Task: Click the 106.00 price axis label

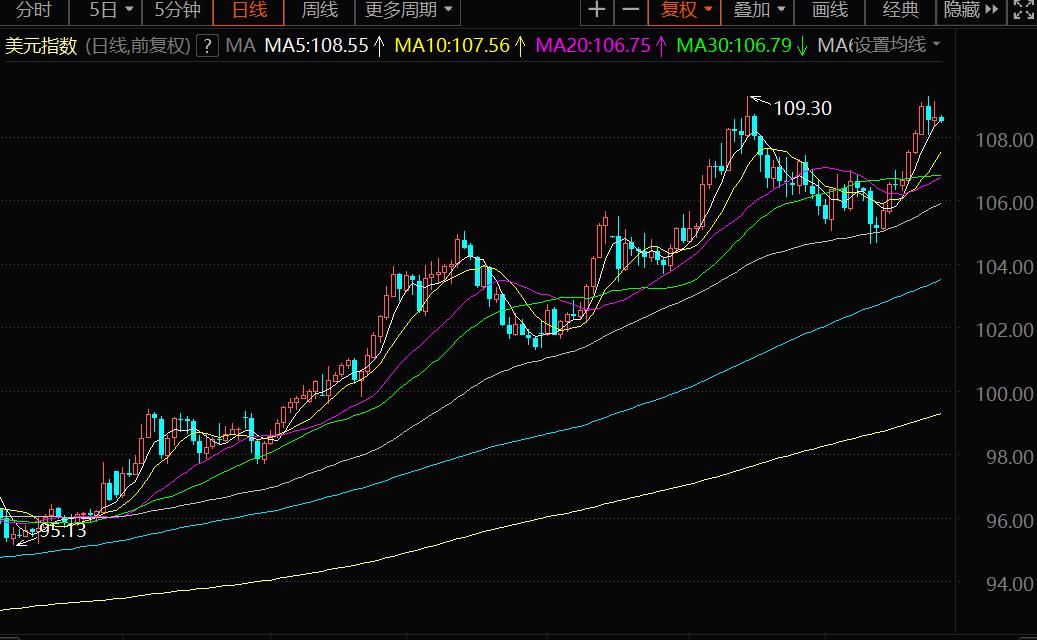Action: pyautogui.click(x=1004, y=203)
